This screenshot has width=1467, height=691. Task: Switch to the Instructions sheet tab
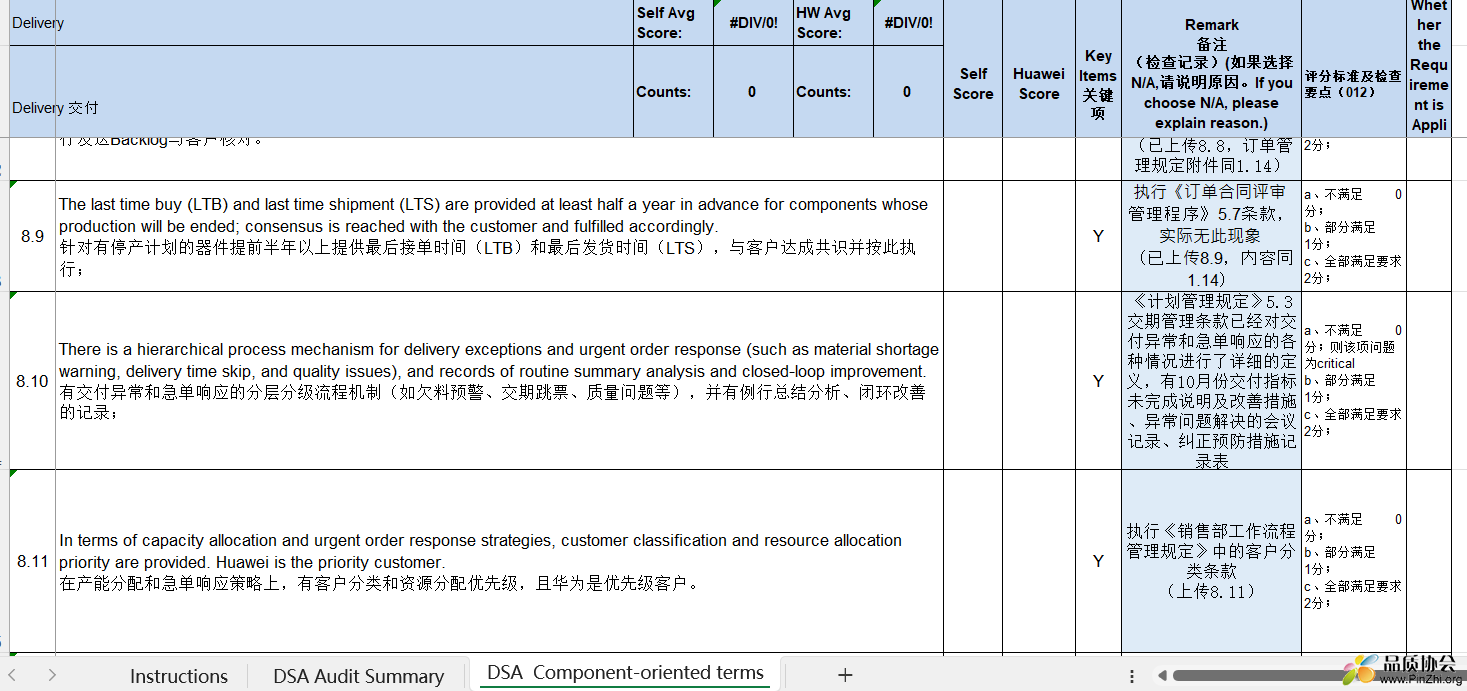point(178,676)
